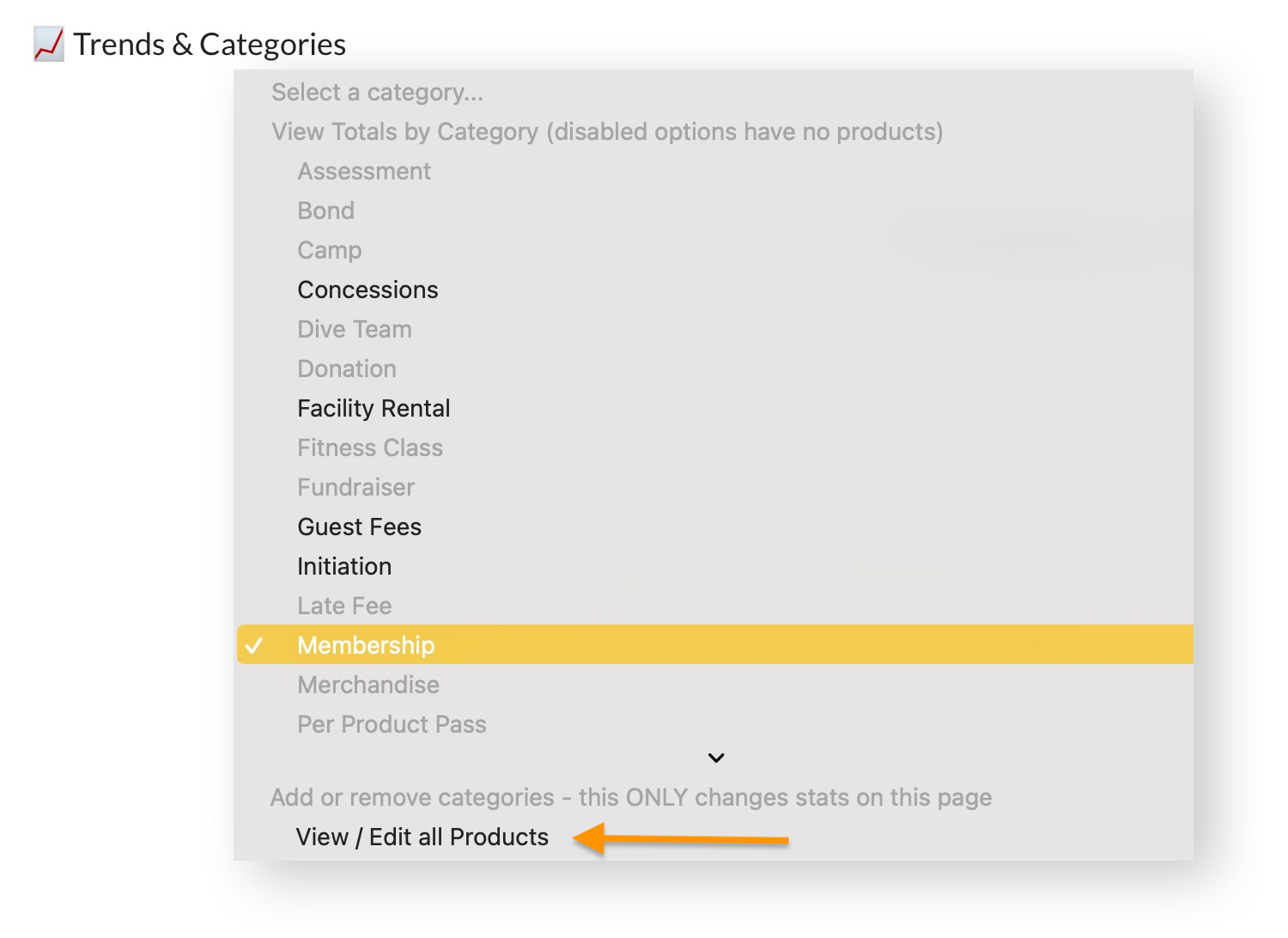Click the checkmark beside Membership

254,645
